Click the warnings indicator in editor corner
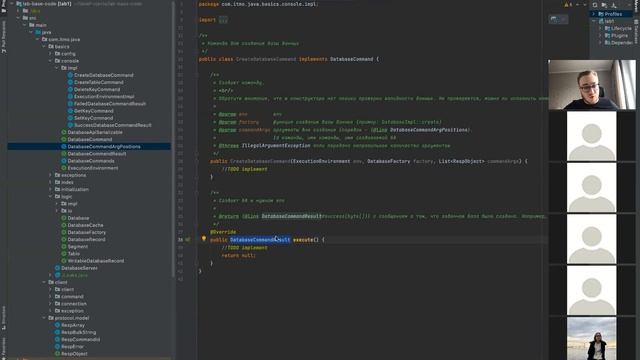 coord(568,5)
